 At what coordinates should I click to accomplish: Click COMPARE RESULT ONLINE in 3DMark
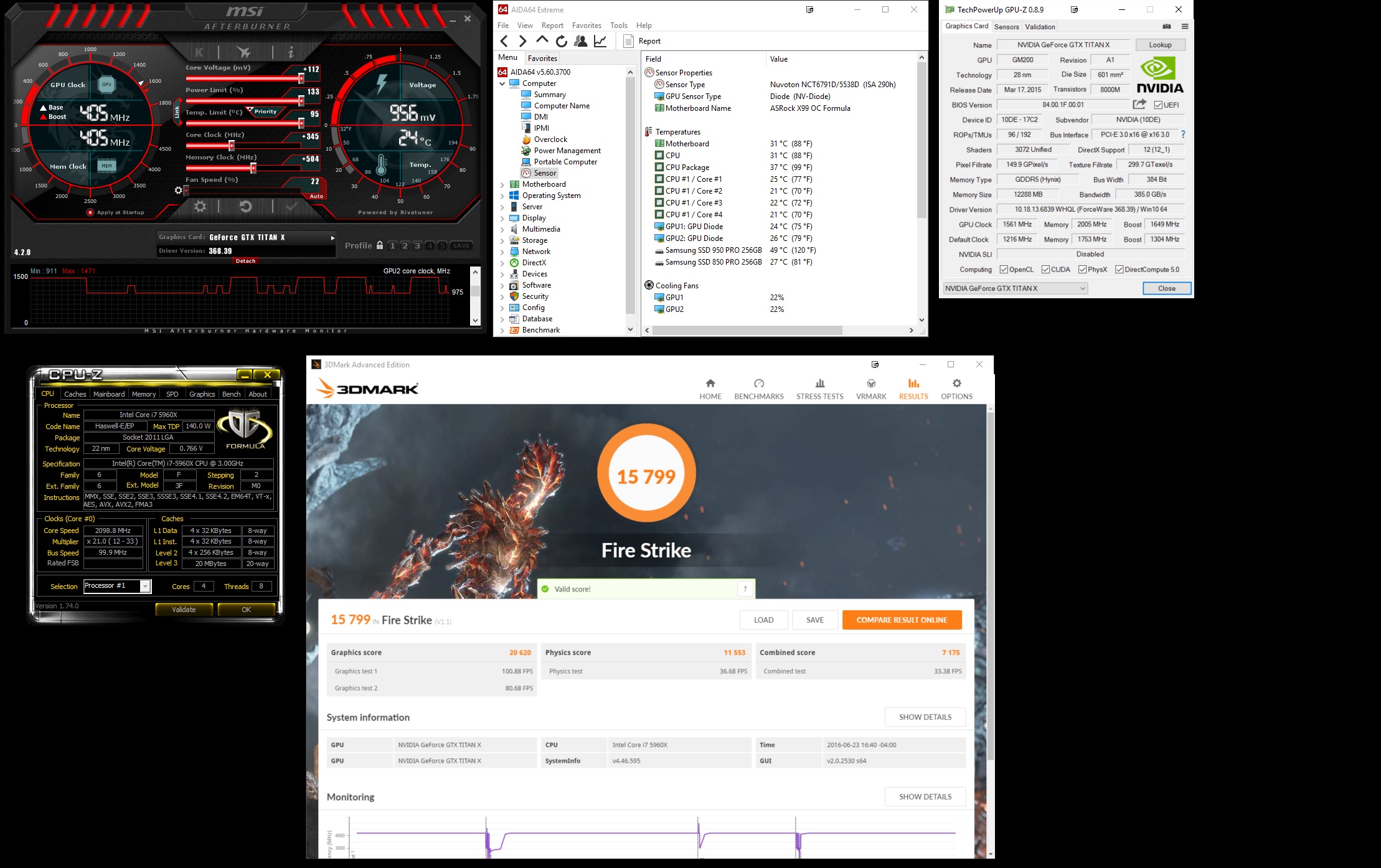(x=902, y=620)
